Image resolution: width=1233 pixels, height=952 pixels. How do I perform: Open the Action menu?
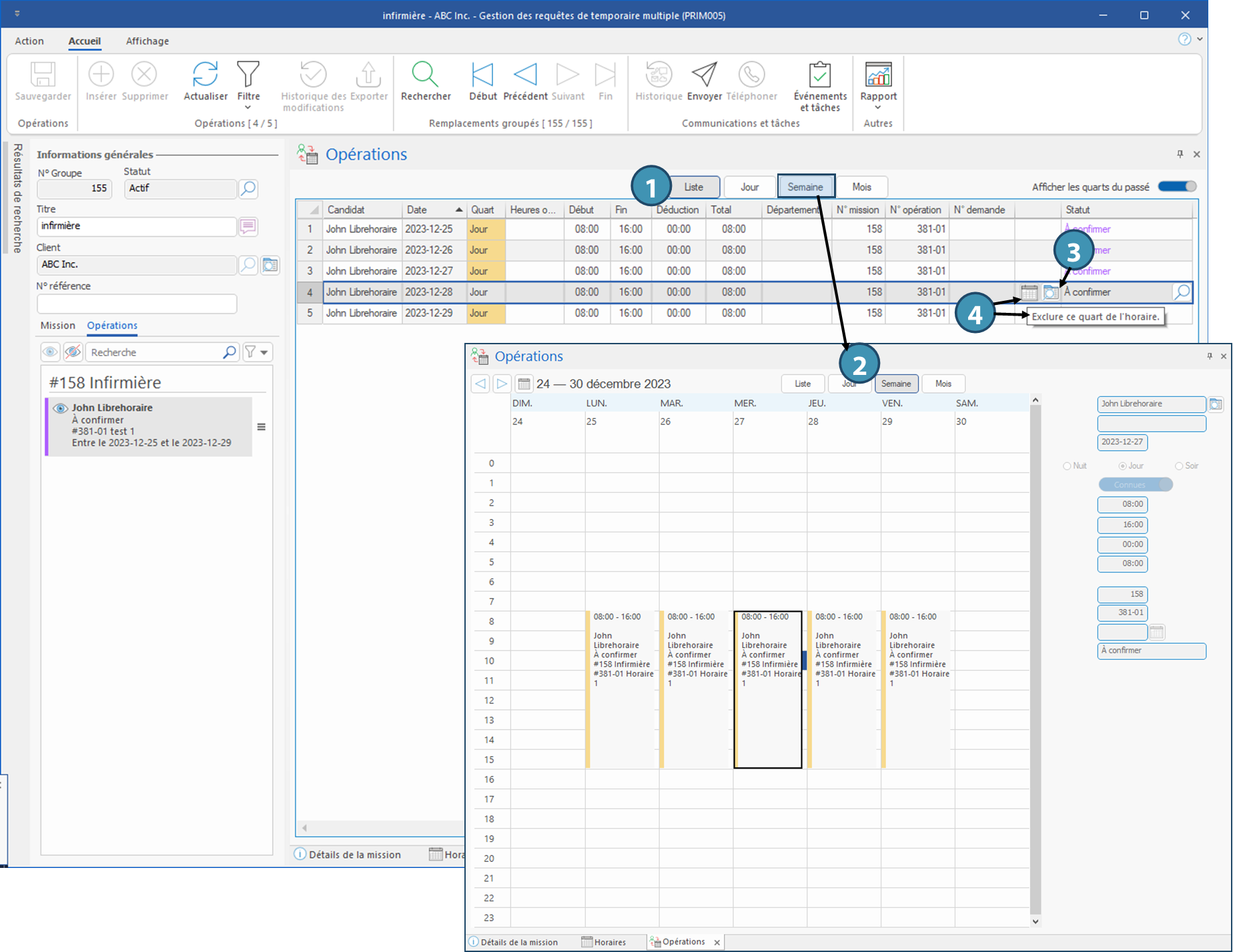(29, 41)
